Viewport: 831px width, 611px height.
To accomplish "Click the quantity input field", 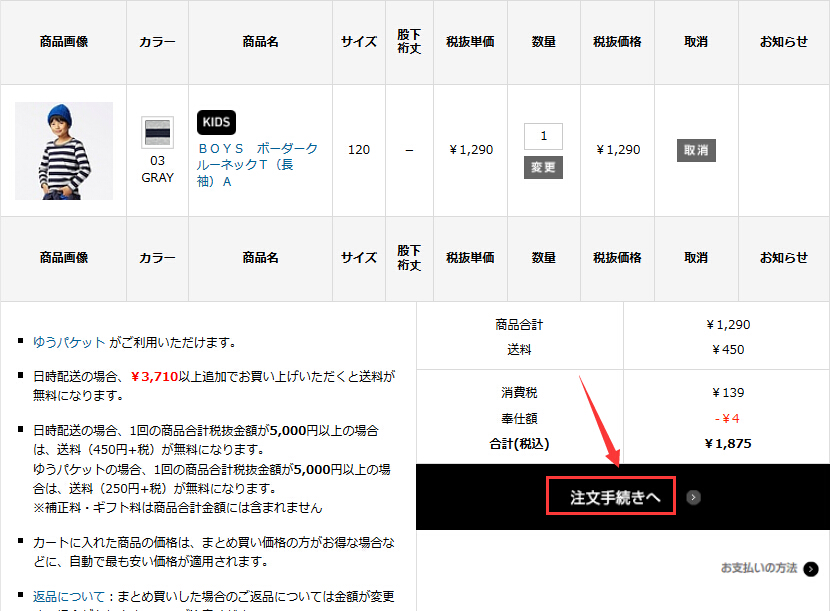I will pos(543,136).
